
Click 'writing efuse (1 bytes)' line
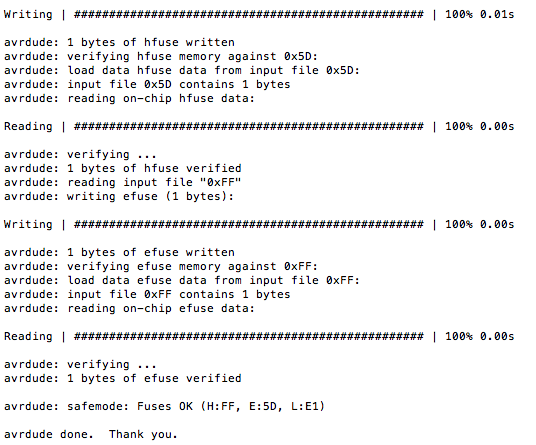point(119,197)
